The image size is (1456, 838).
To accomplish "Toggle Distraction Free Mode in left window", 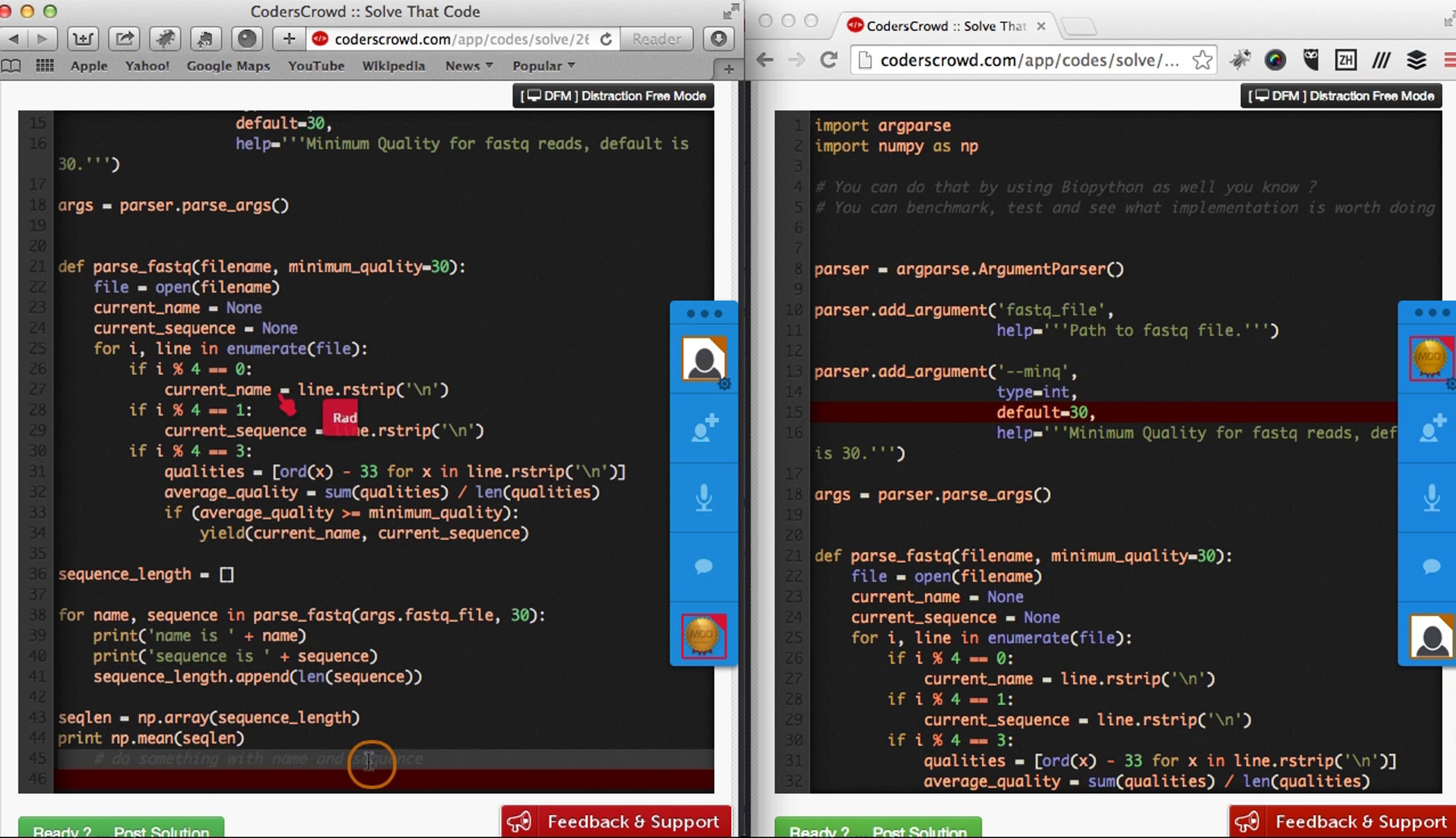I will 613,96.
